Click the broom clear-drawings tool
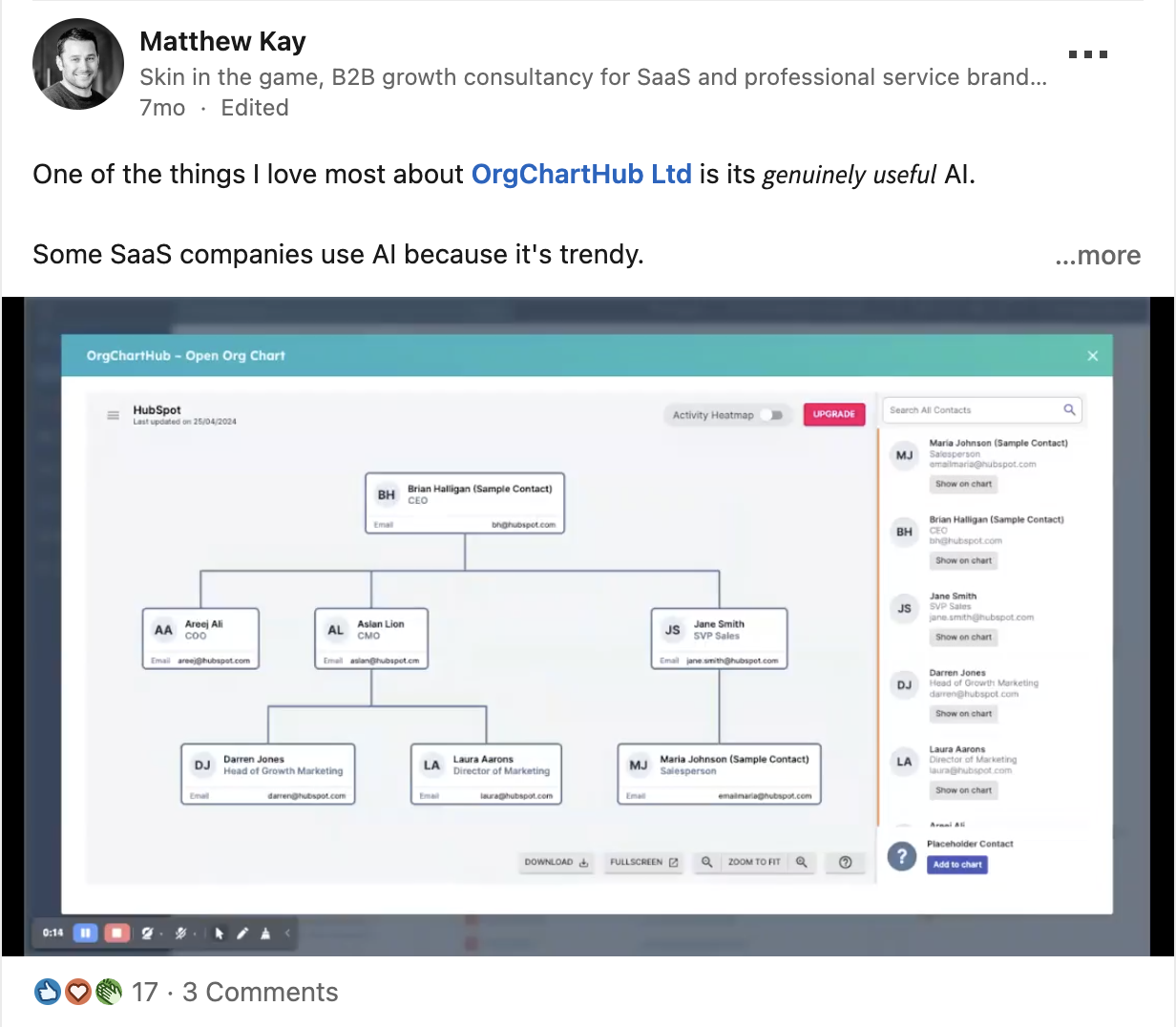Image resolution: width=1176 pixels, height=1027 pixels. click(265, 933)
